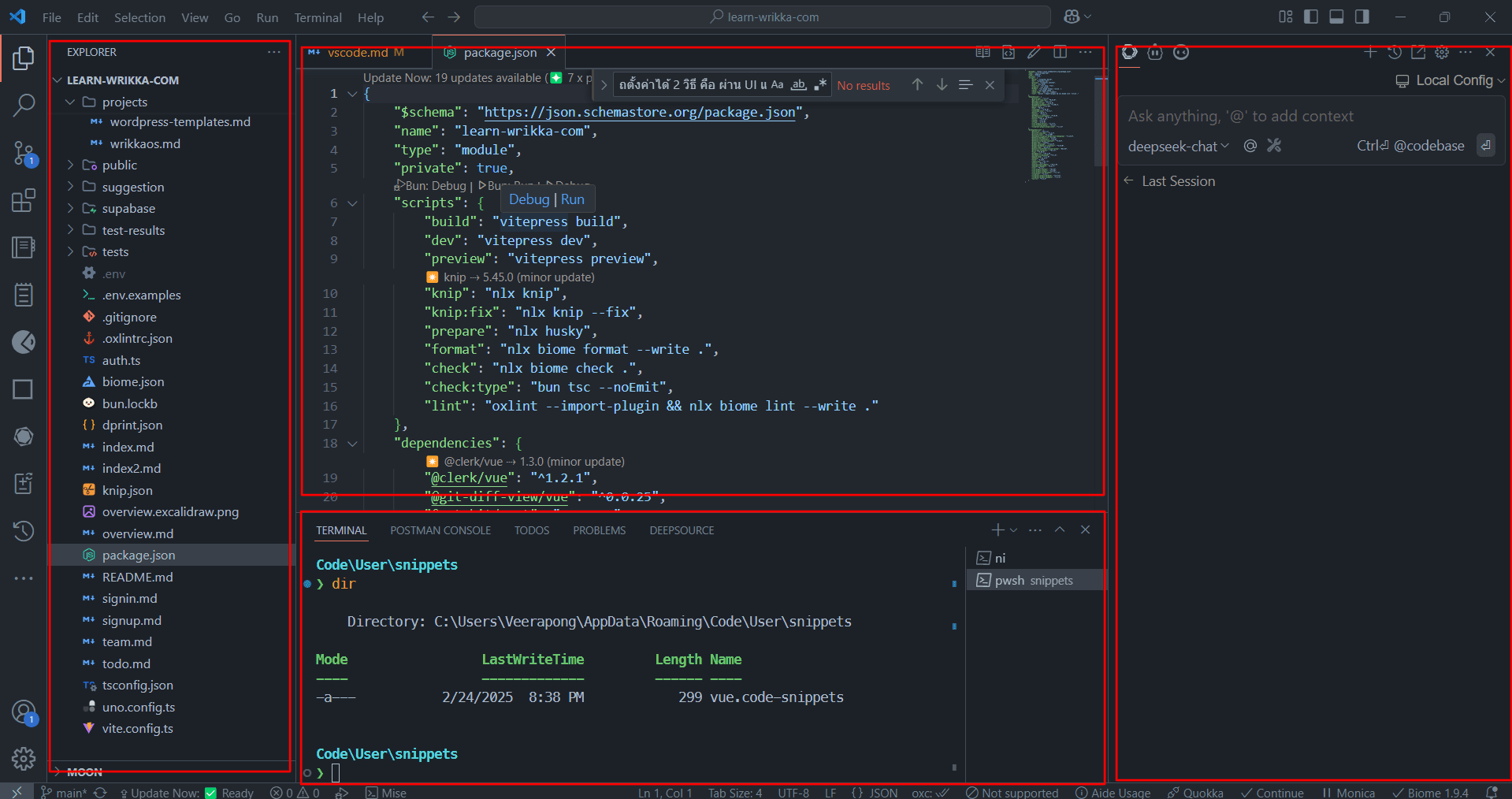Expand the public folder
Image resolution: width=1512 pixels, height=799 pixels.
point(70,165)
